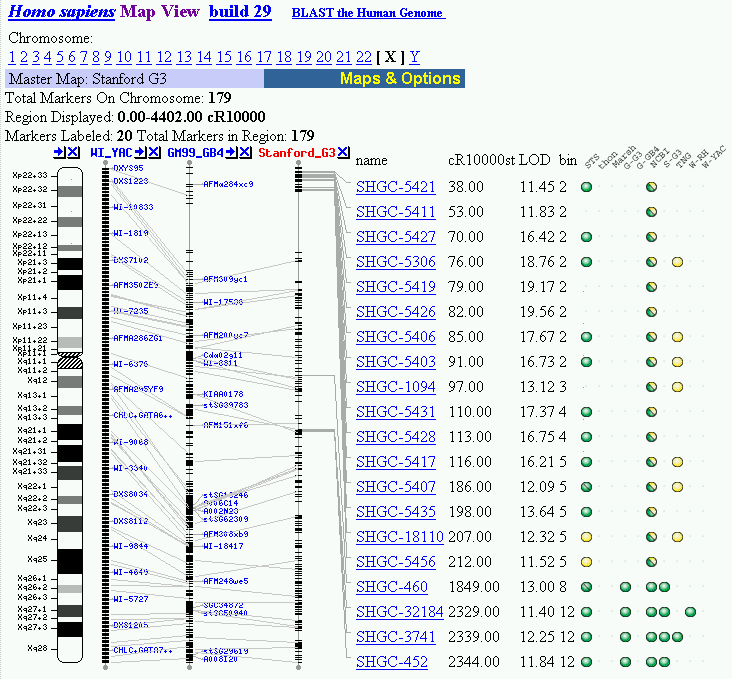Click the WI_YAC map title
This screenshot has width=732, height=679.
(x=111, y=153)
